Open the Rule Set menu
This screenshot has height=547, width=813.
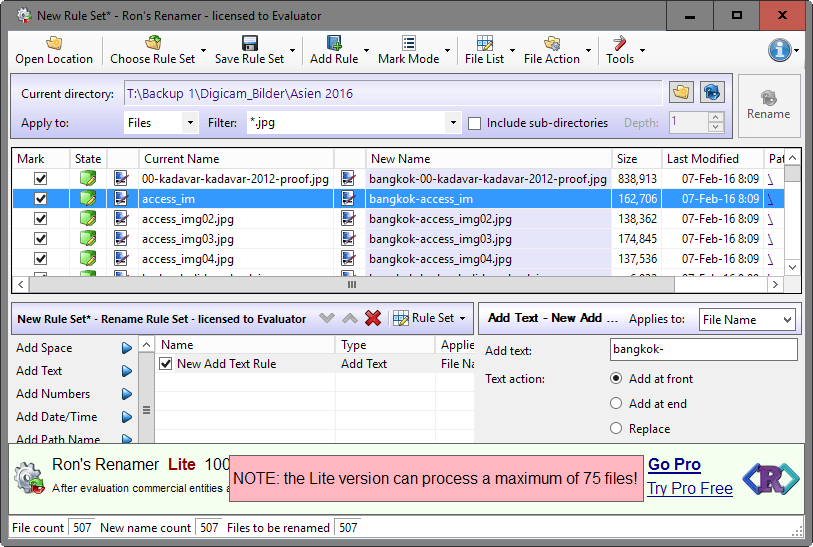431,318
